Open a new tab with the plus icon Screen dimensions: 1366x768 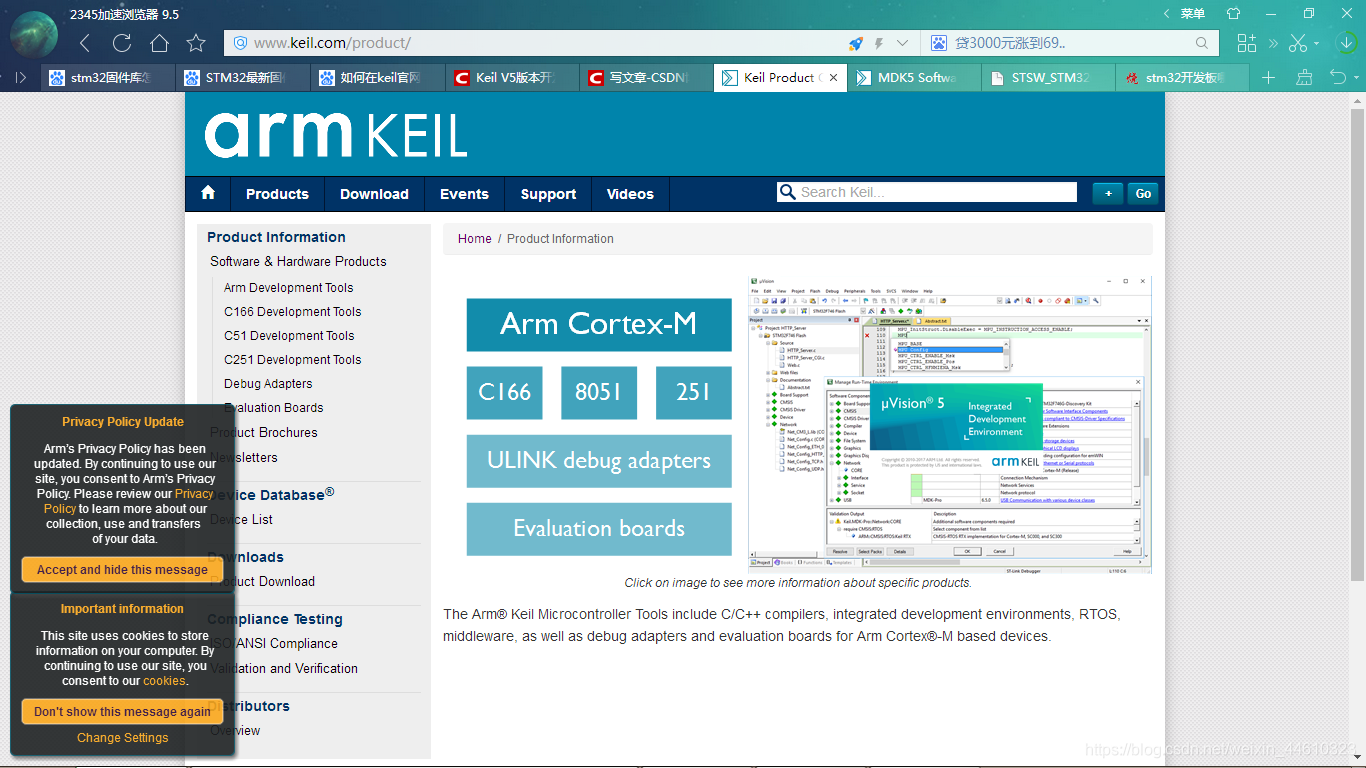pyautogui.click(x=1268, y=77)
